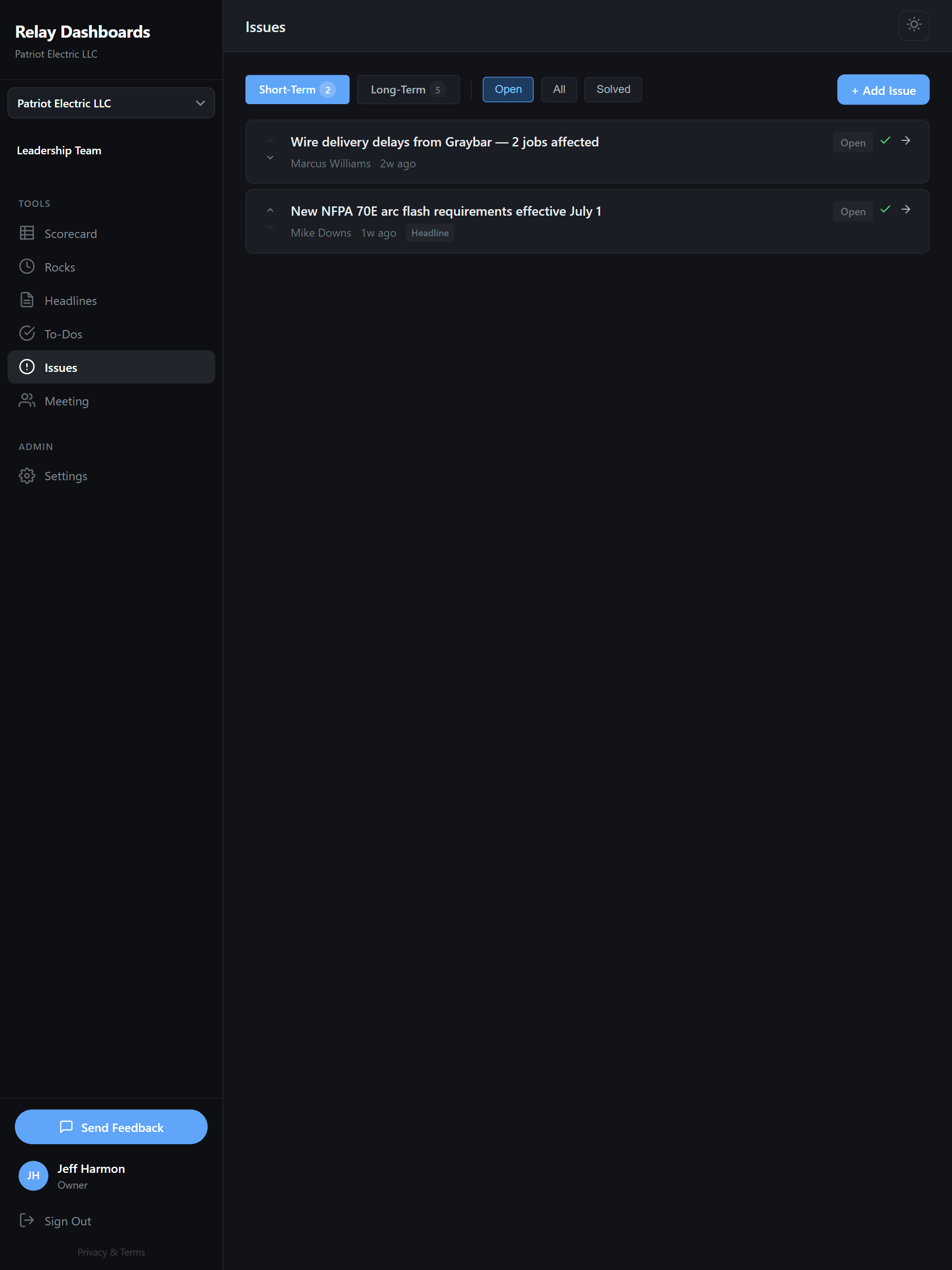Go to Scorecard in the sidebar
Image resolution: width=952 pixels, height=1270 pixels.
(111, 233)
